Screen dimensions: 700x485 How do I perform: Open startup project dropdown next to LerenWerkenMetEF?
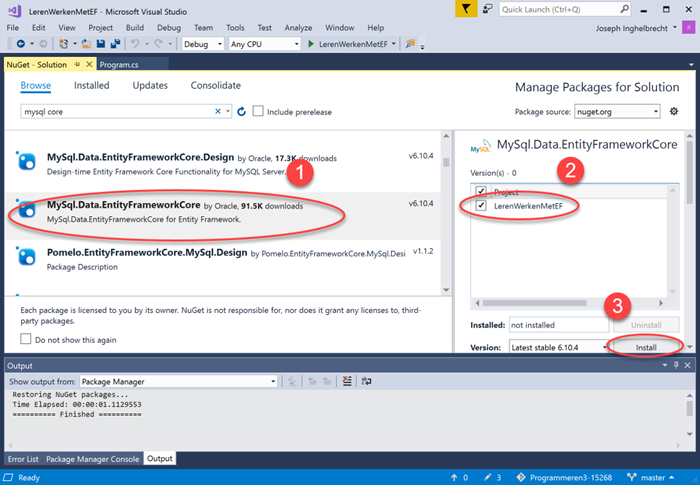click(394, 44)
